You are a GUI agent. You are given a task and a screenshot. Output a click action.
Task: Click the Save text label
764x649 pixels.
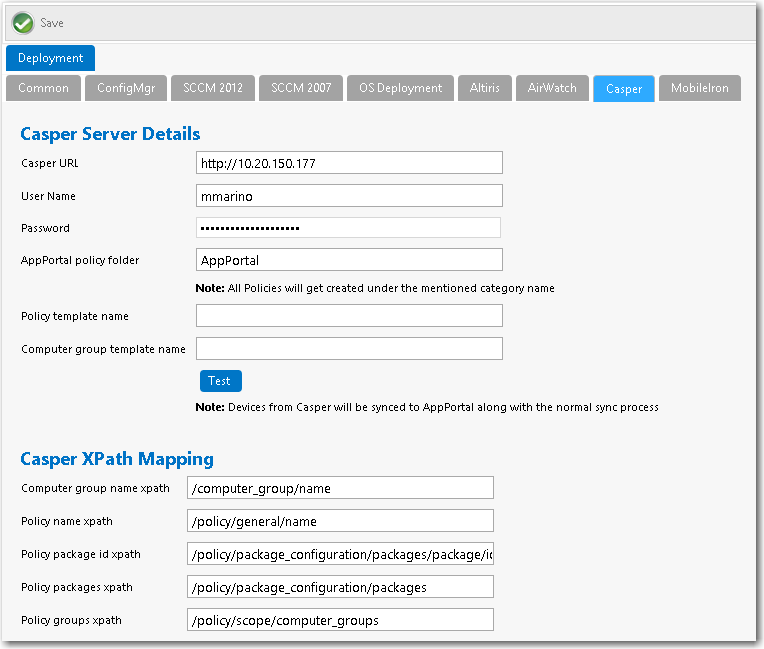coord(52,23)
